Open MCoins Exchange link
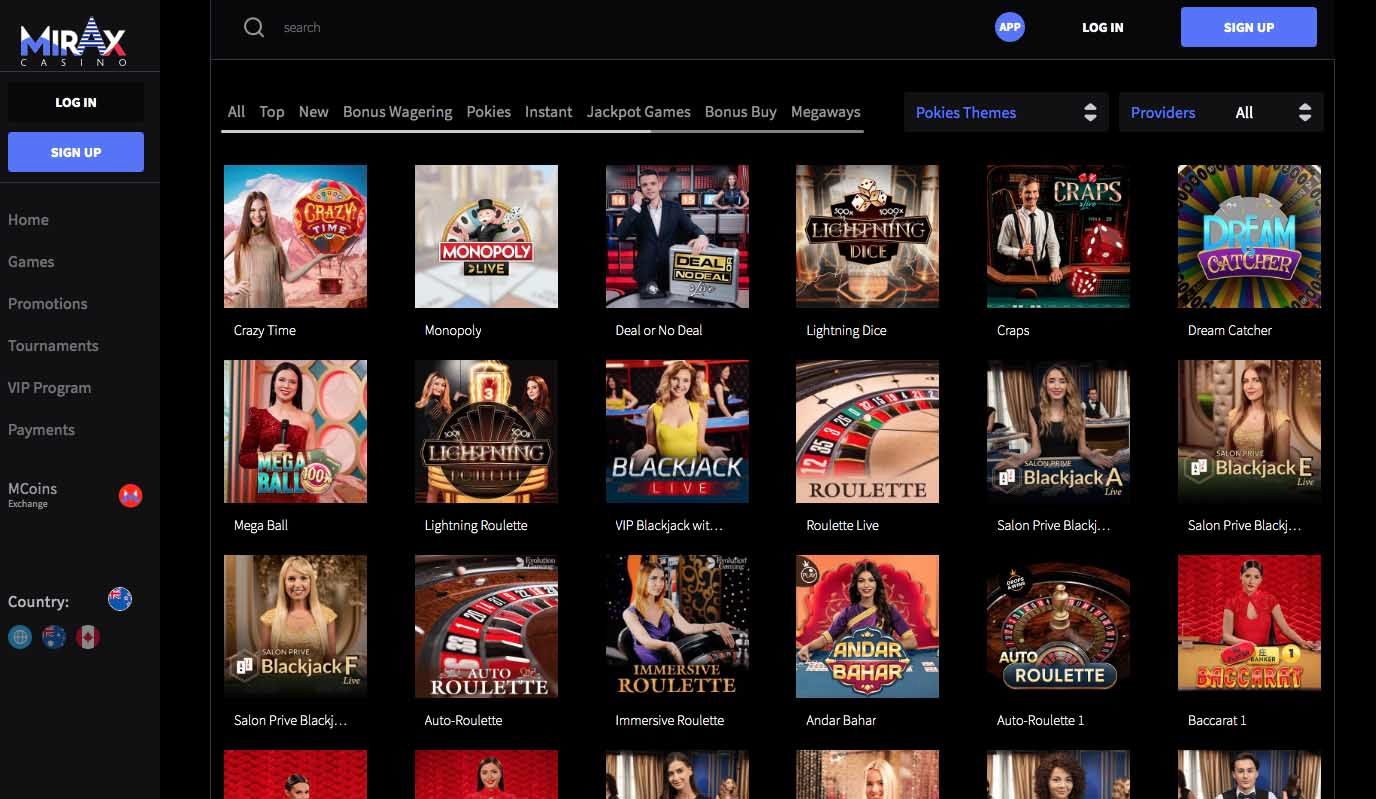Image resolution: width=1376 pixels, height=799 pixels. tap(32, 494)
